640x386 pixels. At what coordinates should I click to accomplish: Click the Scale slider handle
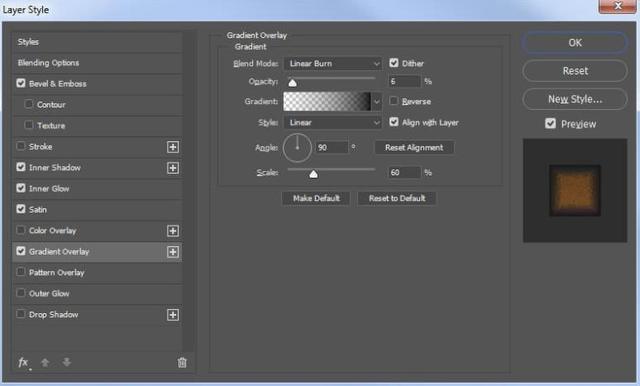click(x=313, y=174)
